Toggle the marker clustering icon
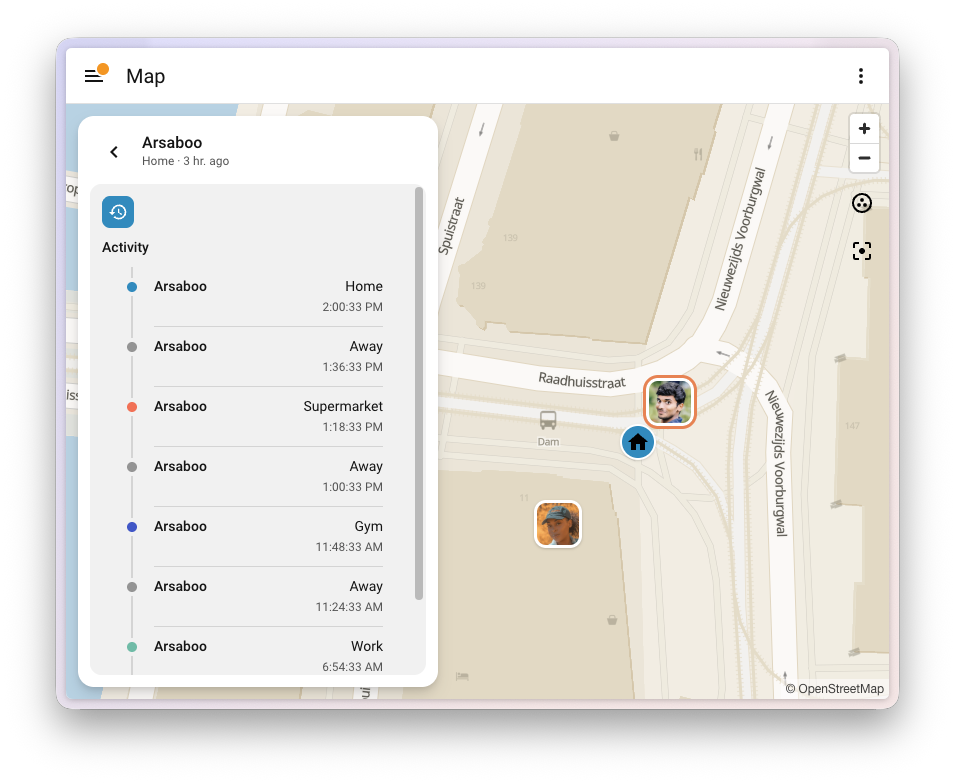The height and width of the screenshot is (783, 955). [x=862, y=203]
